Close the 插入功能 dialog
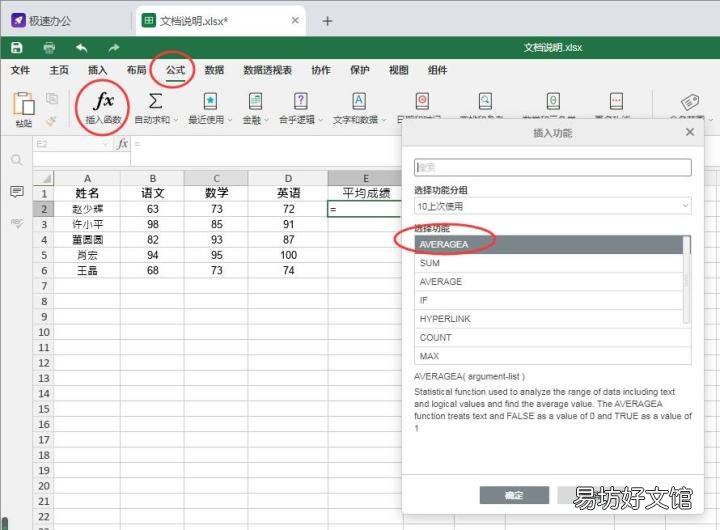Screen dimensions: 720x530 tap(689, 132)
